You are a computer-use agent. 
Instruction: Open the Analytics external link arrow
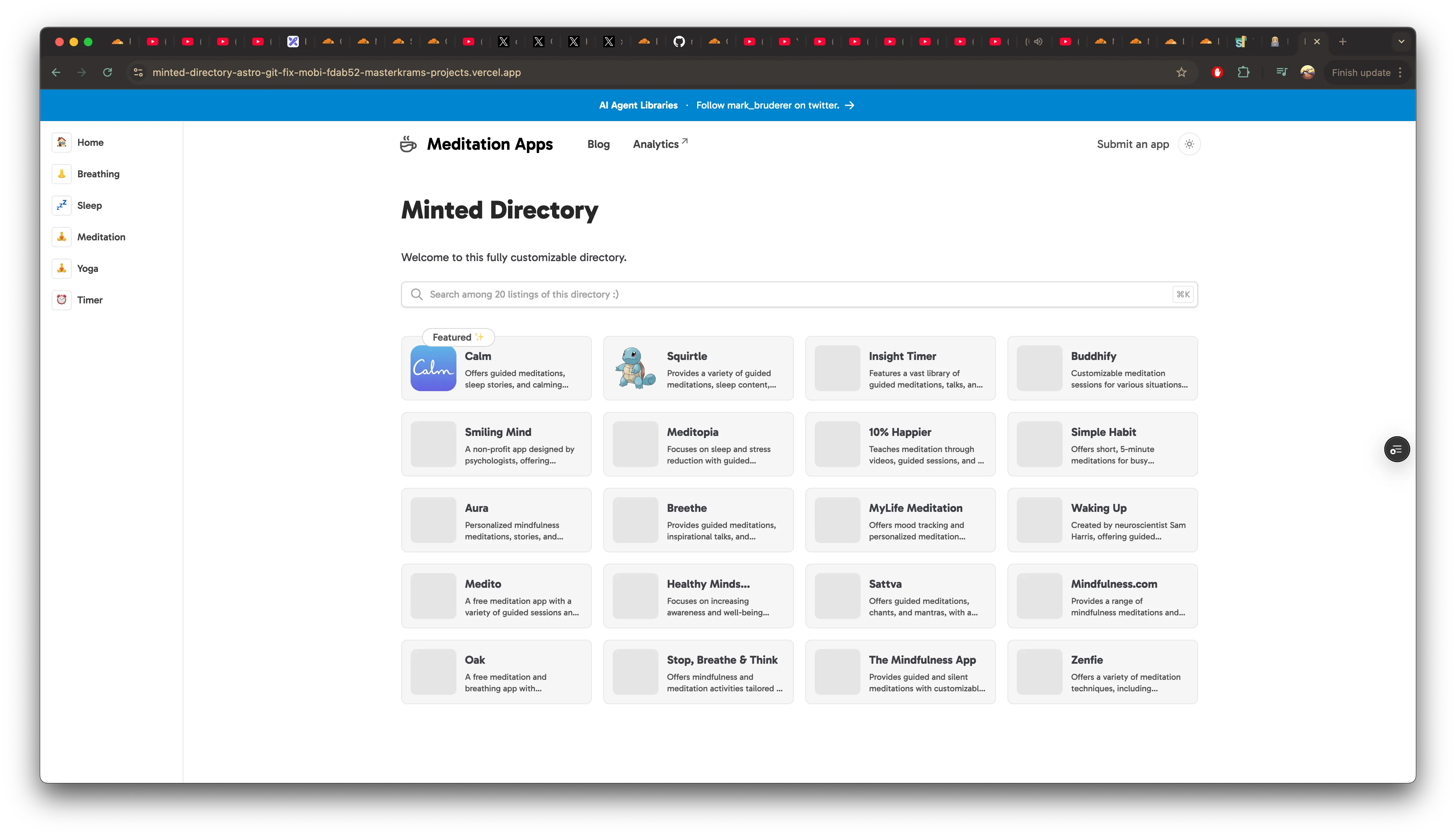(684, 141)
